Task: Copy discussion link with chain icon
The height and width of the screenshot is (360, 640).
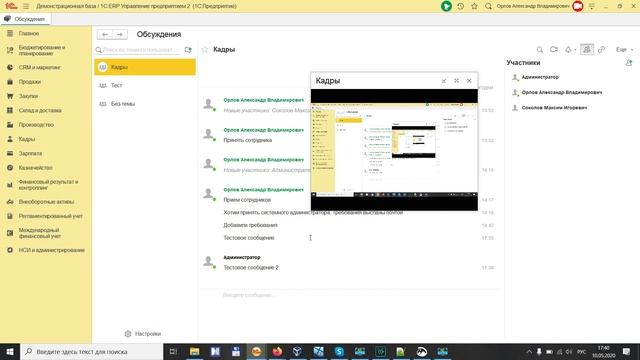Action: [601, 49]
